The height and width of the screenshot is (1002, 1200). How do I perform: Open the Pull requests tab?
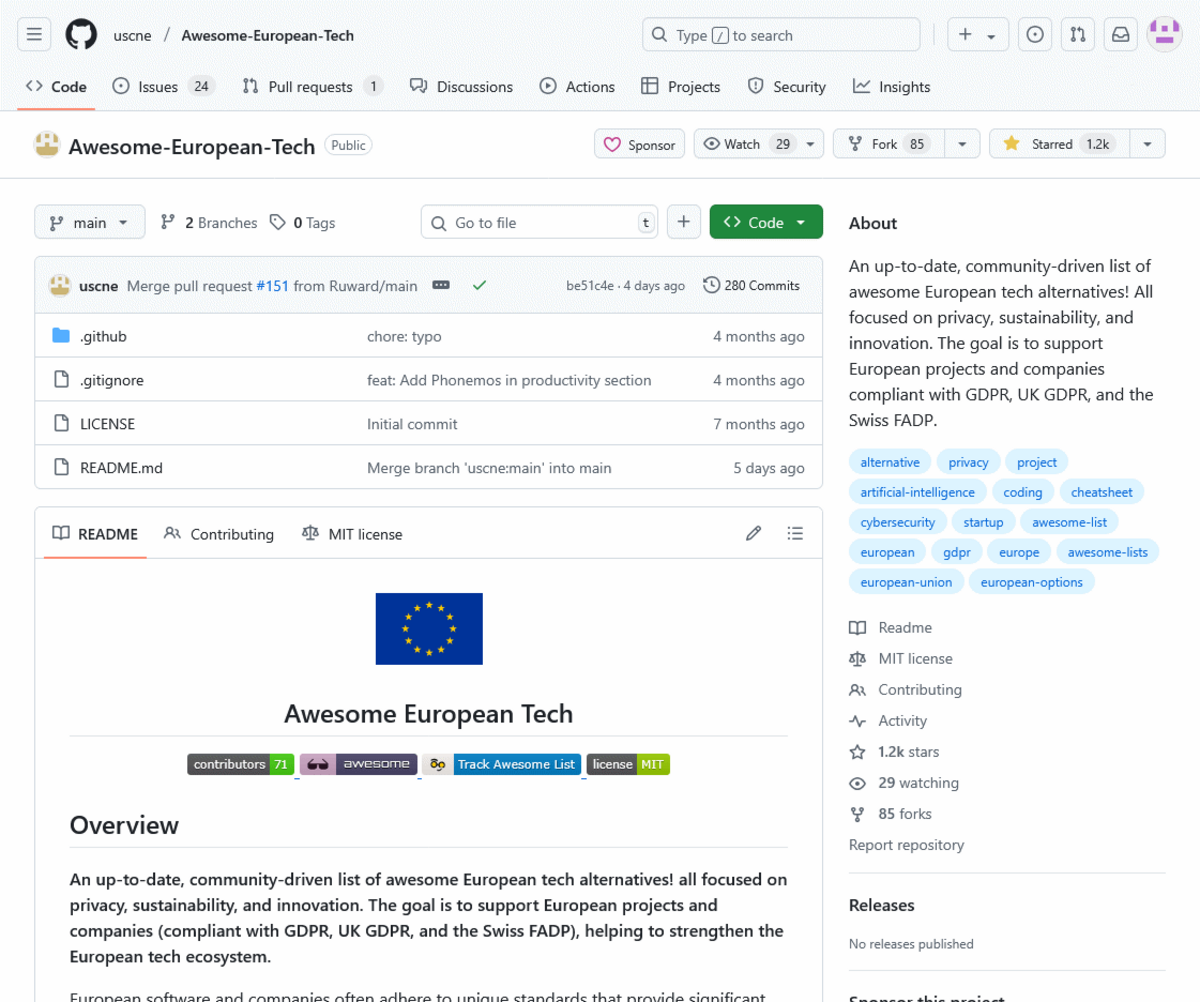pos(313,87)
